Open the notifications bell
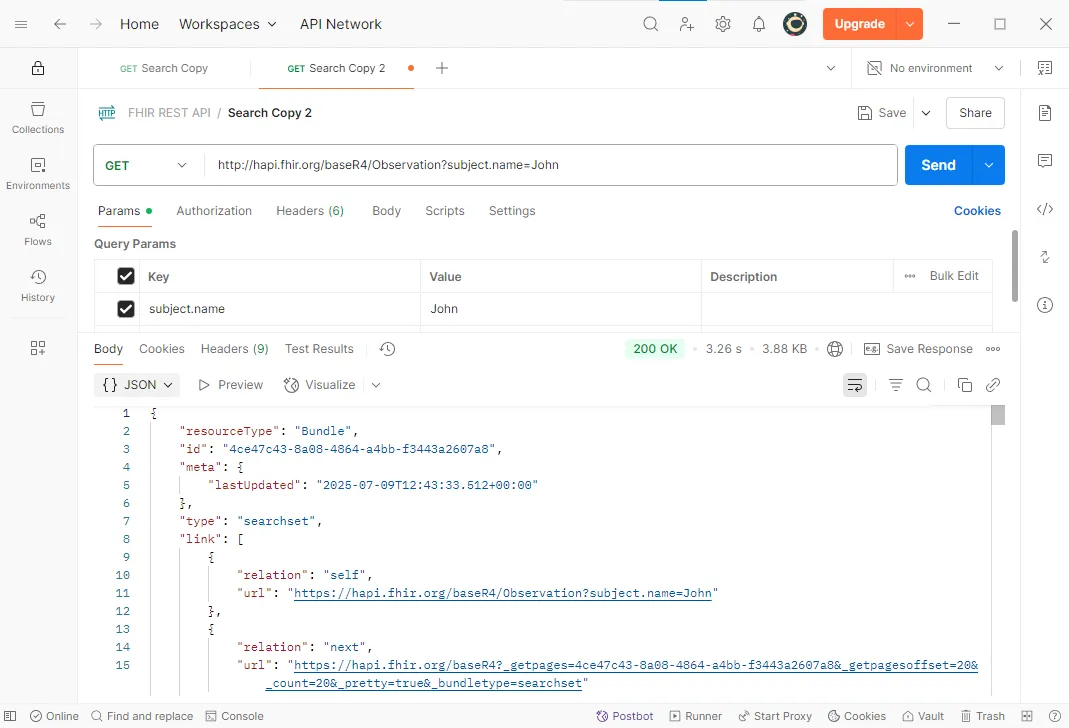Viewport: 1069px width, 728px height. tap(759, 25)
